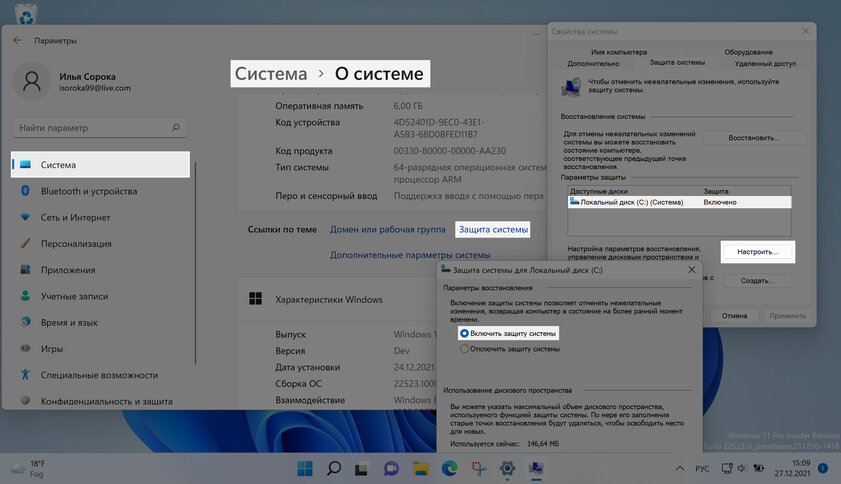Screen dimensions: 841x484
Task: Open Snipping Tool from taskbar
Action: tap(478, 468)
